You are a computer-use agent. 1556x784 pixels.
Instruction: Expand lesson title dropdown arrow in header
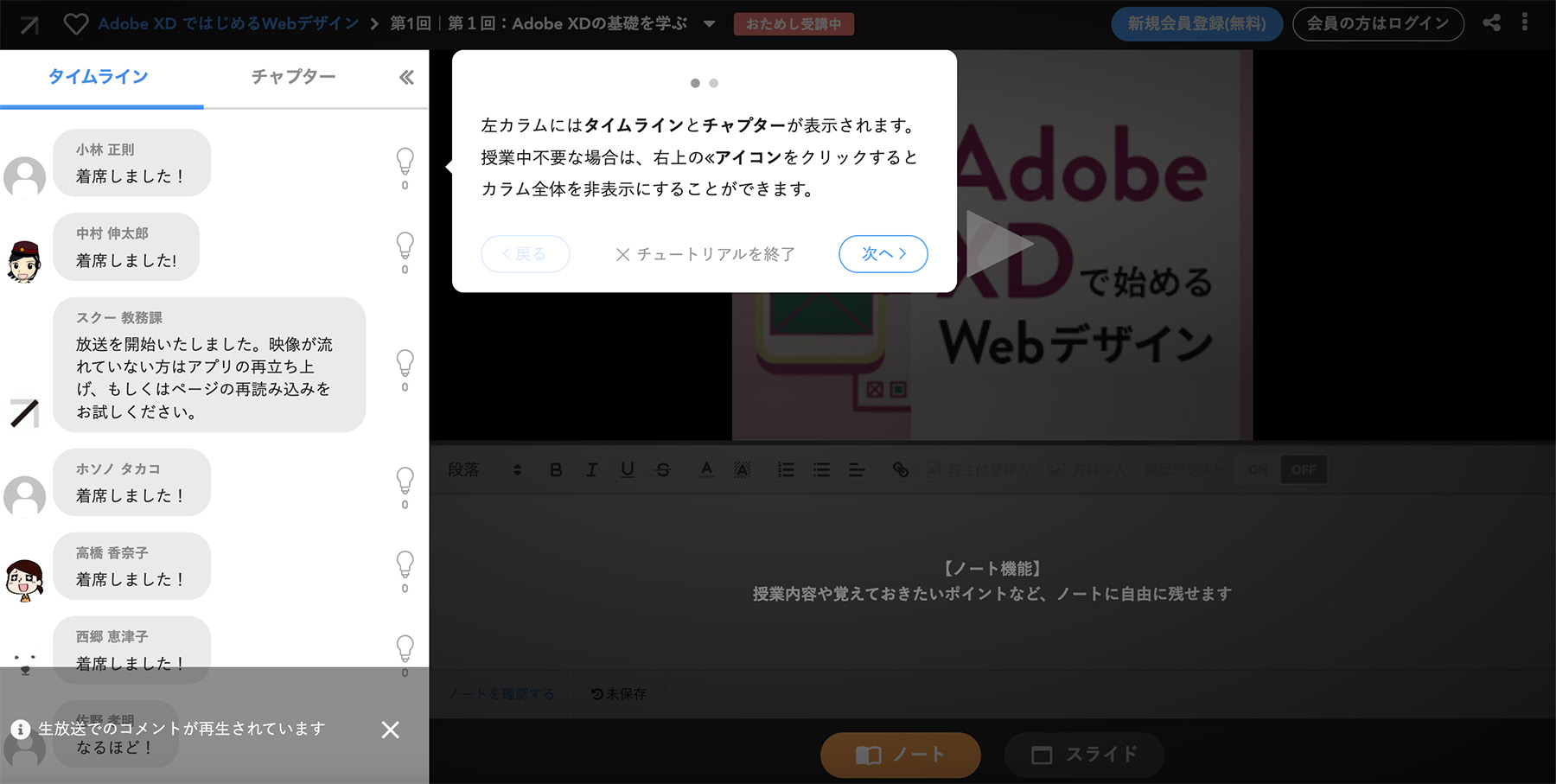pyautogui.click(x=709, y=24)
